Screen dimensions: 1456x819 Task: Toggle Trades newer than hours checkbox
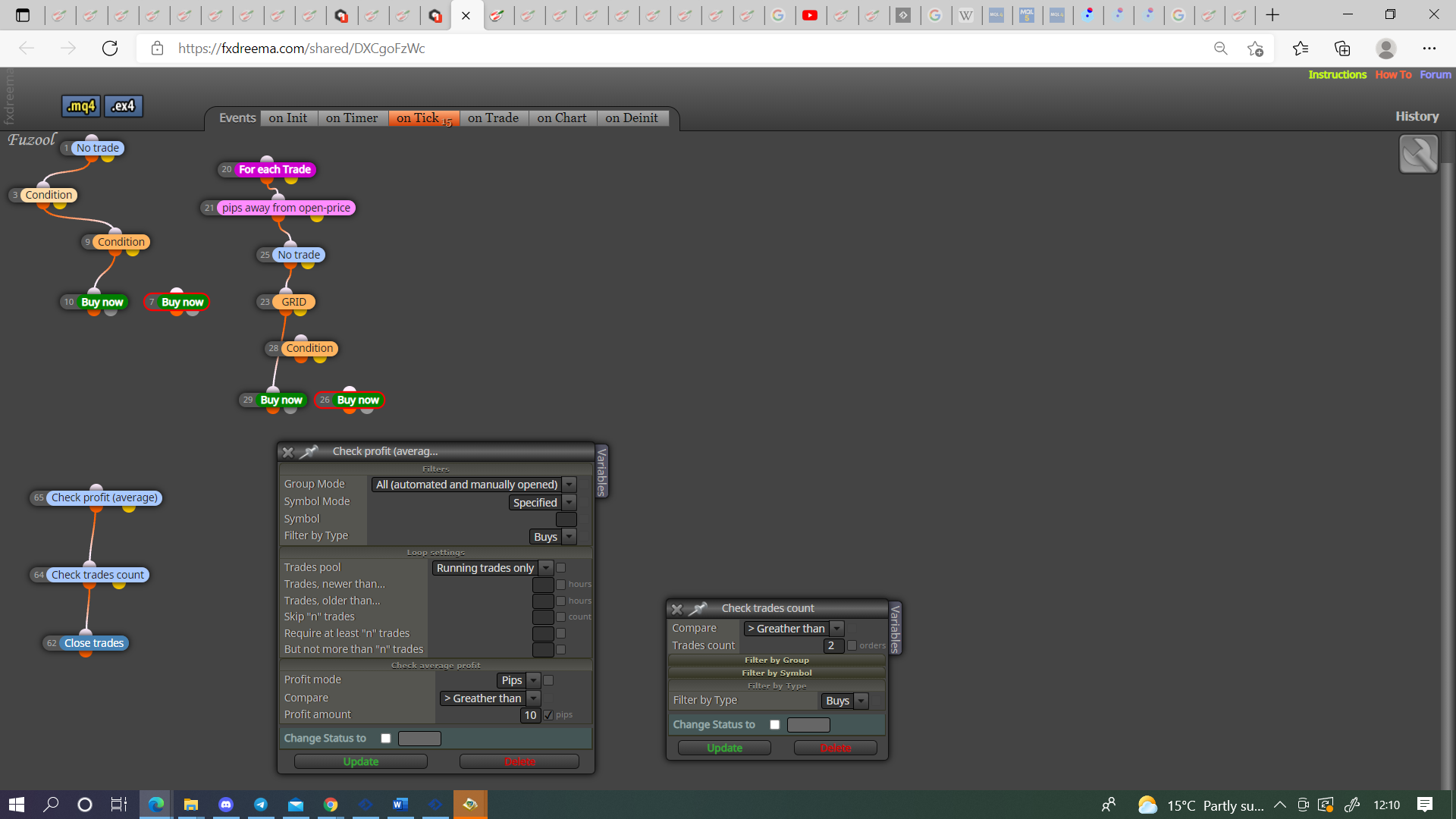tap(561, 585)
